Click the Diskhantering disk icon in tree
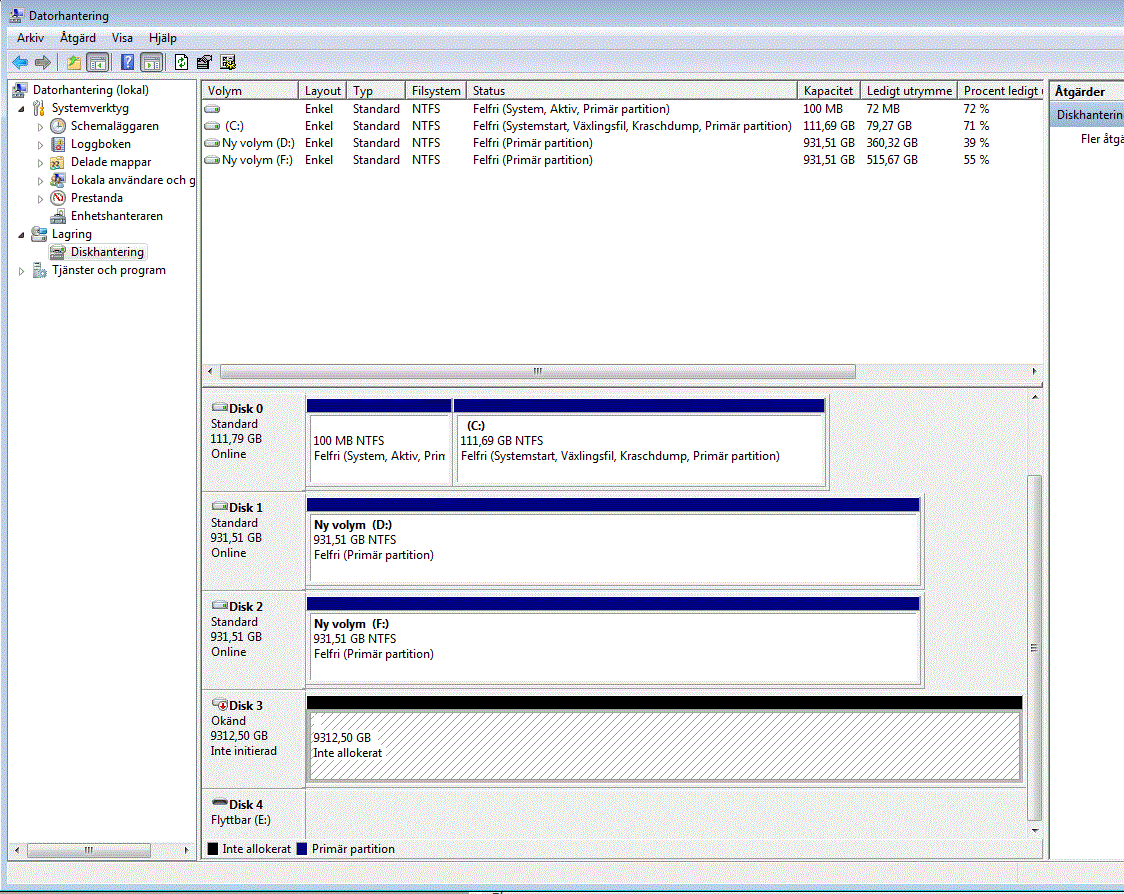 click(x=58, y=252)
